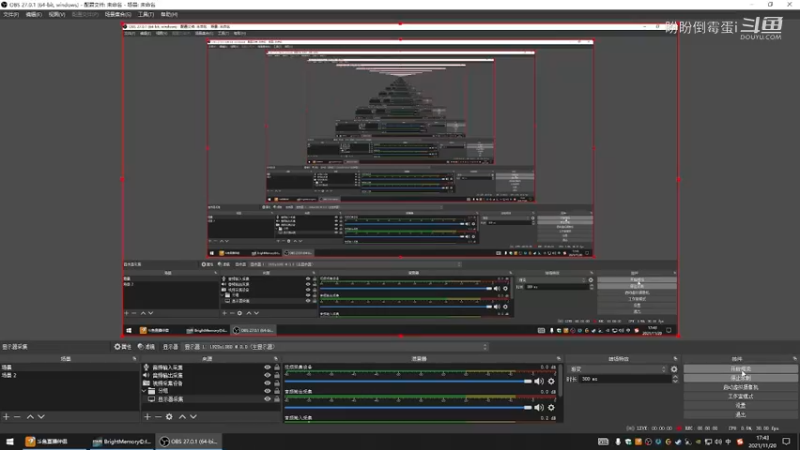This screenshot has width=800, height=450.
Task: Click the audio mixer vertical scrollbar
Action: (561, 381)
